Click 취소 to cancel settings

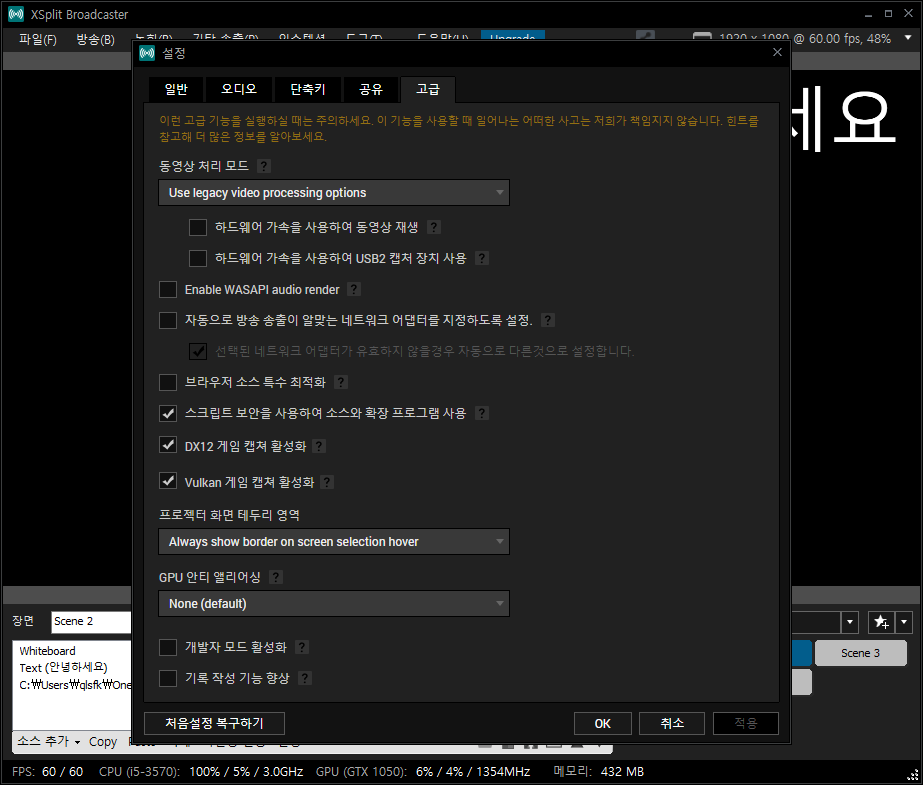coord(672,723)
